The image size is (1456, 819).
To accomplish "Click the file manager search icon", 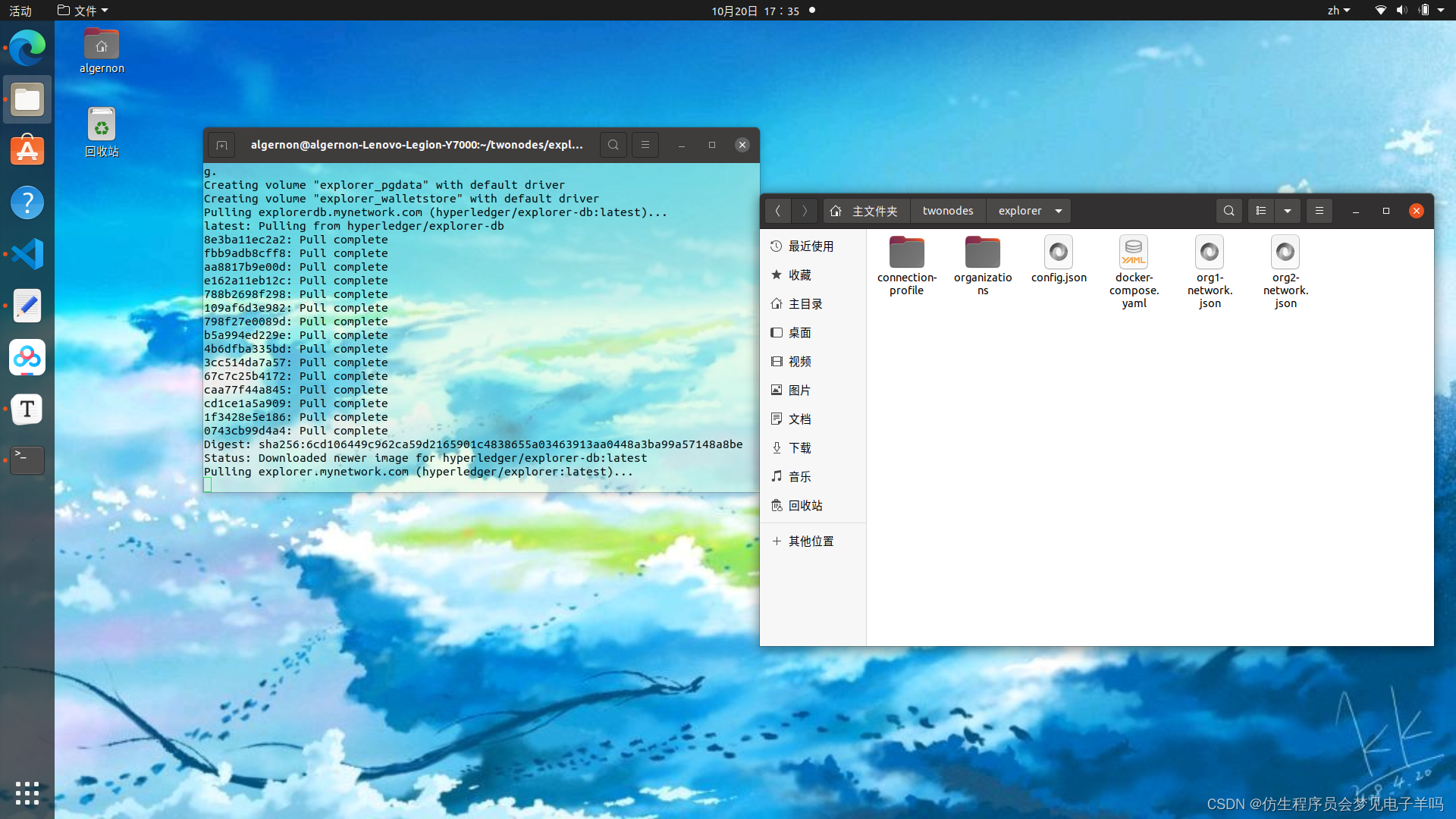I will click(x=1228, y=211).
